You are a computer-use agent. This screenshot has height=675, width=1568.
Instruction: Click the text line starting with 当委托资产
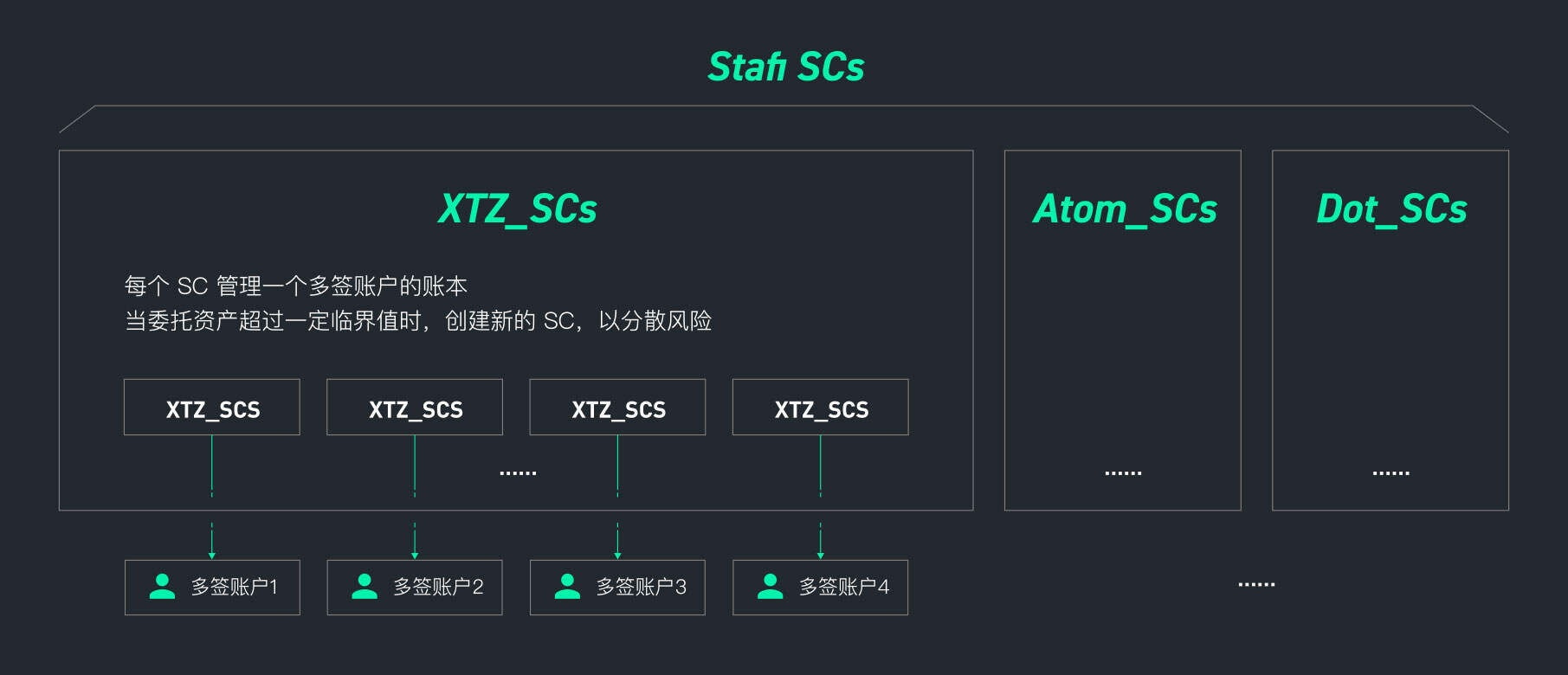point(418,321)
